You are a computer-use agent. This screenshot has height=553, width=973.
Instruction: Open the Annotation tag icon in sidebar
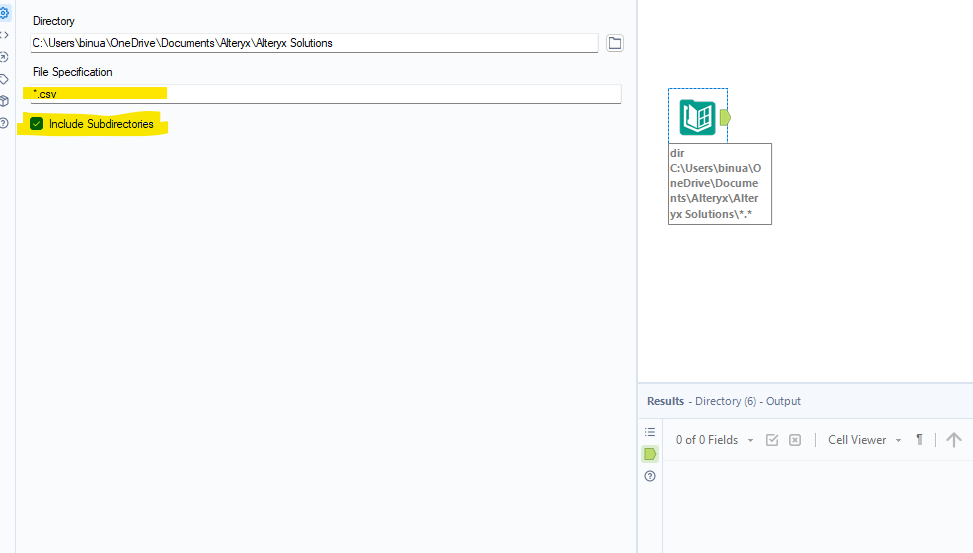(4, 79)
